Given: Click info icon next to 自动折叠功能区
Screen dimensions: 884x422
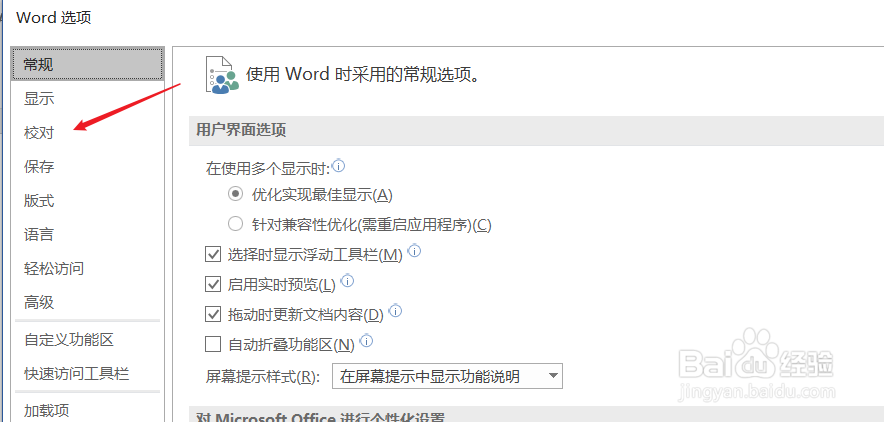Looking at the screenshot, I should point(367,340).
